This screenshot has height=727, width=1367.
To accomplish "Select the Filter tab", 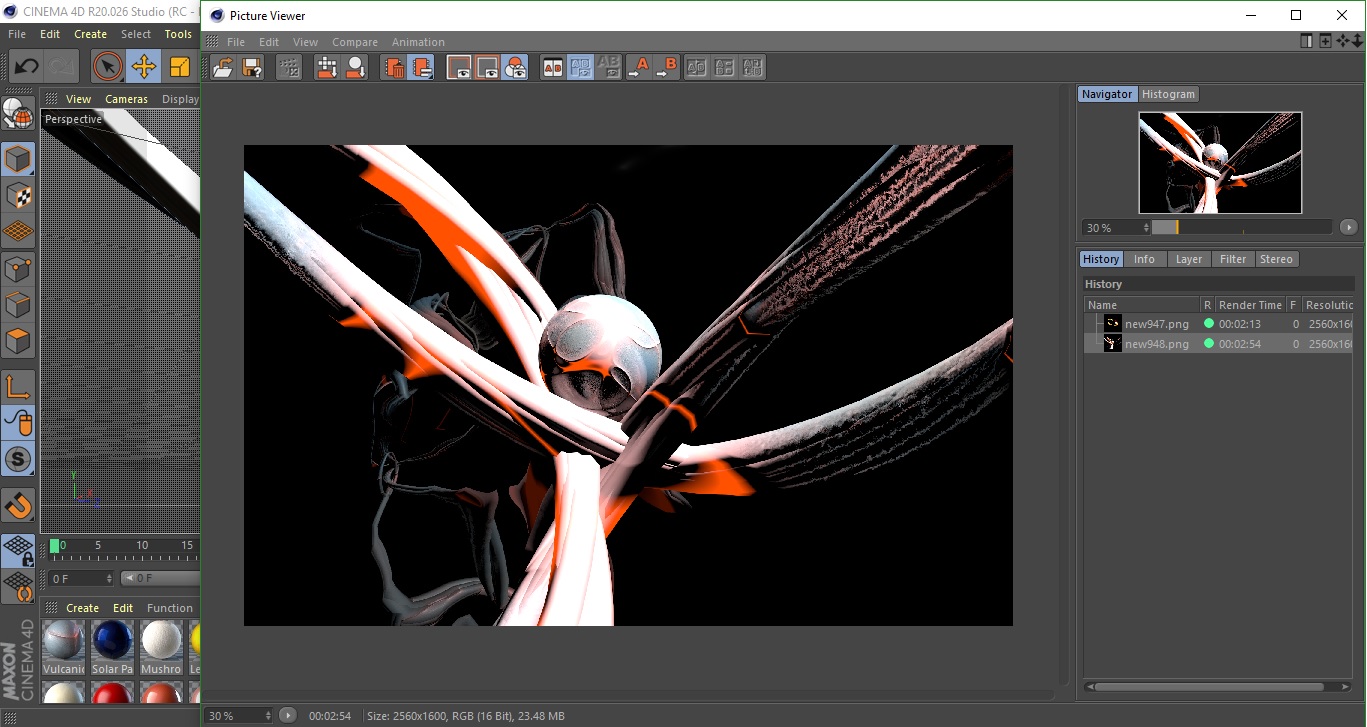I will tap(1233, 259).
